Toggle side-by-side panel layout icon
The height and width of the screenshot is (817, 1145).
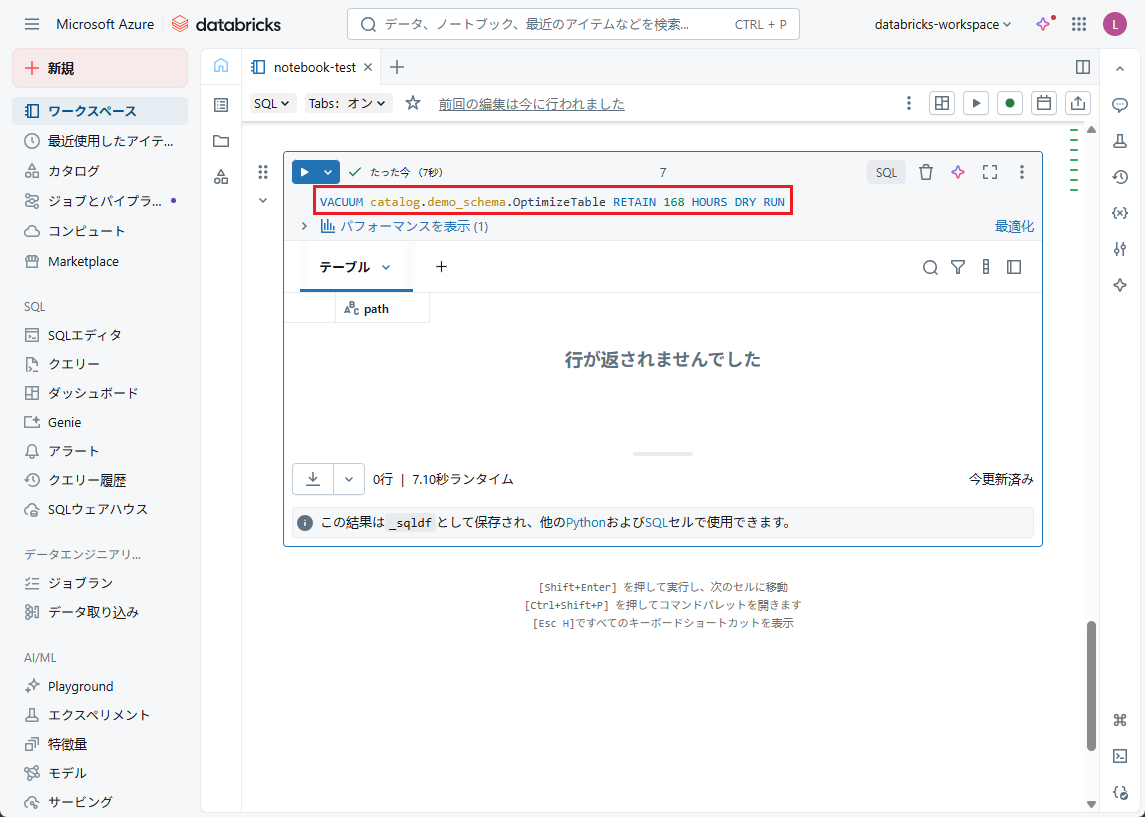tap(1082, 67)
